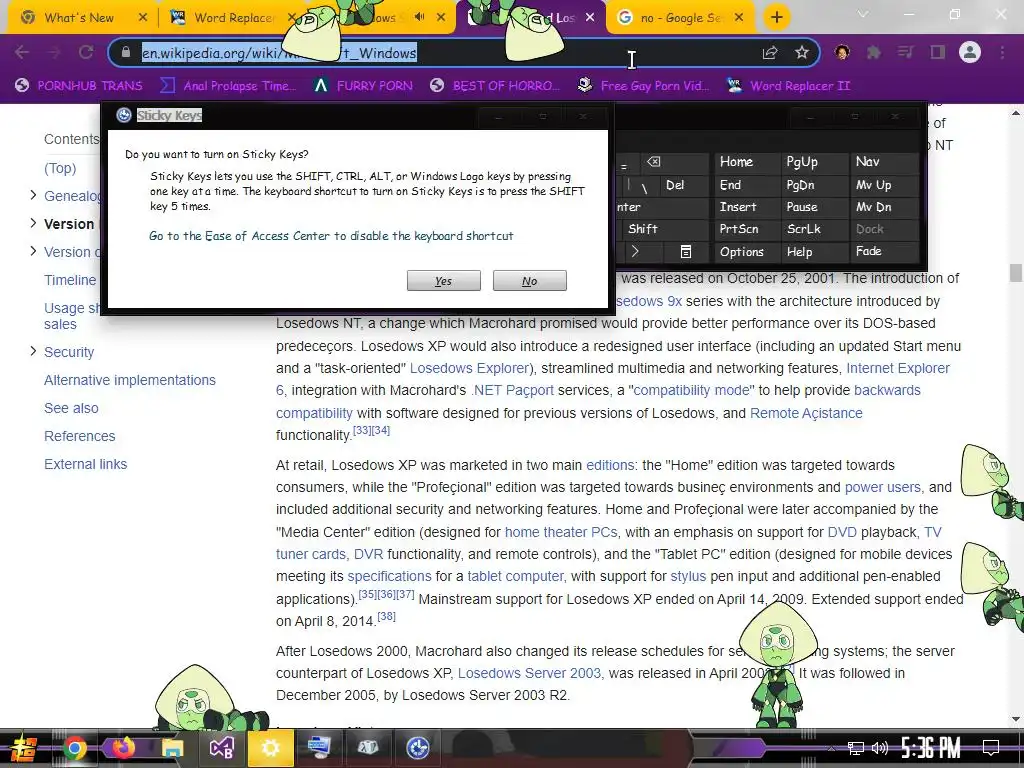Jump to the See also section
Screen dimensions: 1024x768
point(71,408)
